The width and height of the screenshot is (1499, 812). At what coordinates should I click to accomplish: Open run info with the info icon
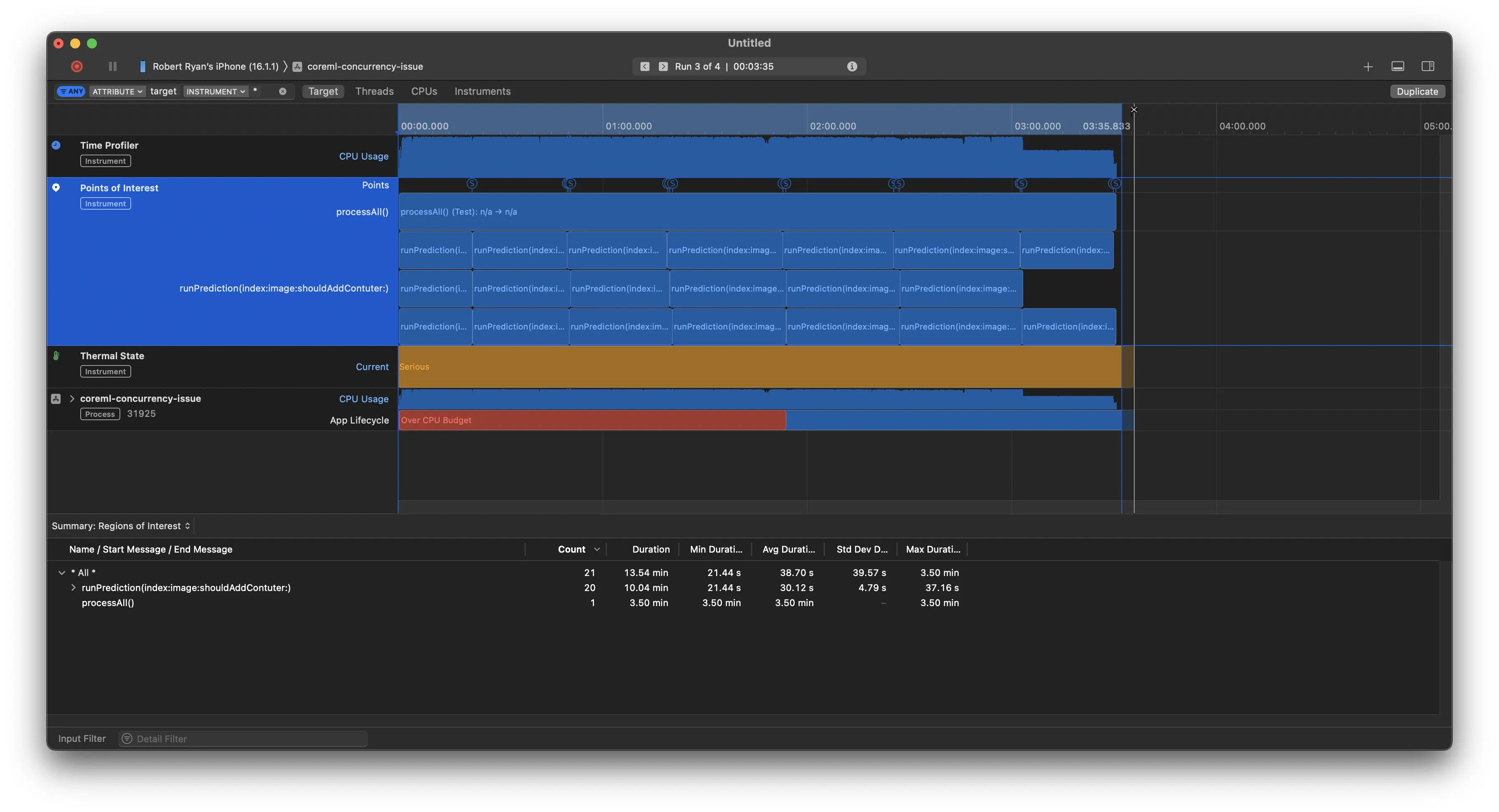coord(852,66)
